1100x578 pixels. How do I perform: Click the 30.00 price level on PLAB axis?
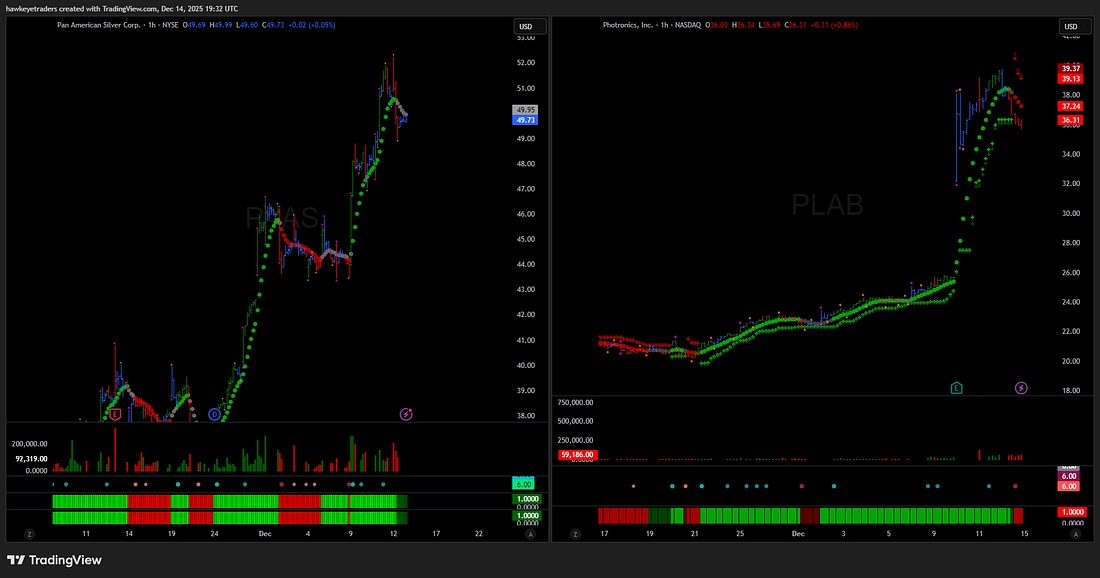[1071, 214]
